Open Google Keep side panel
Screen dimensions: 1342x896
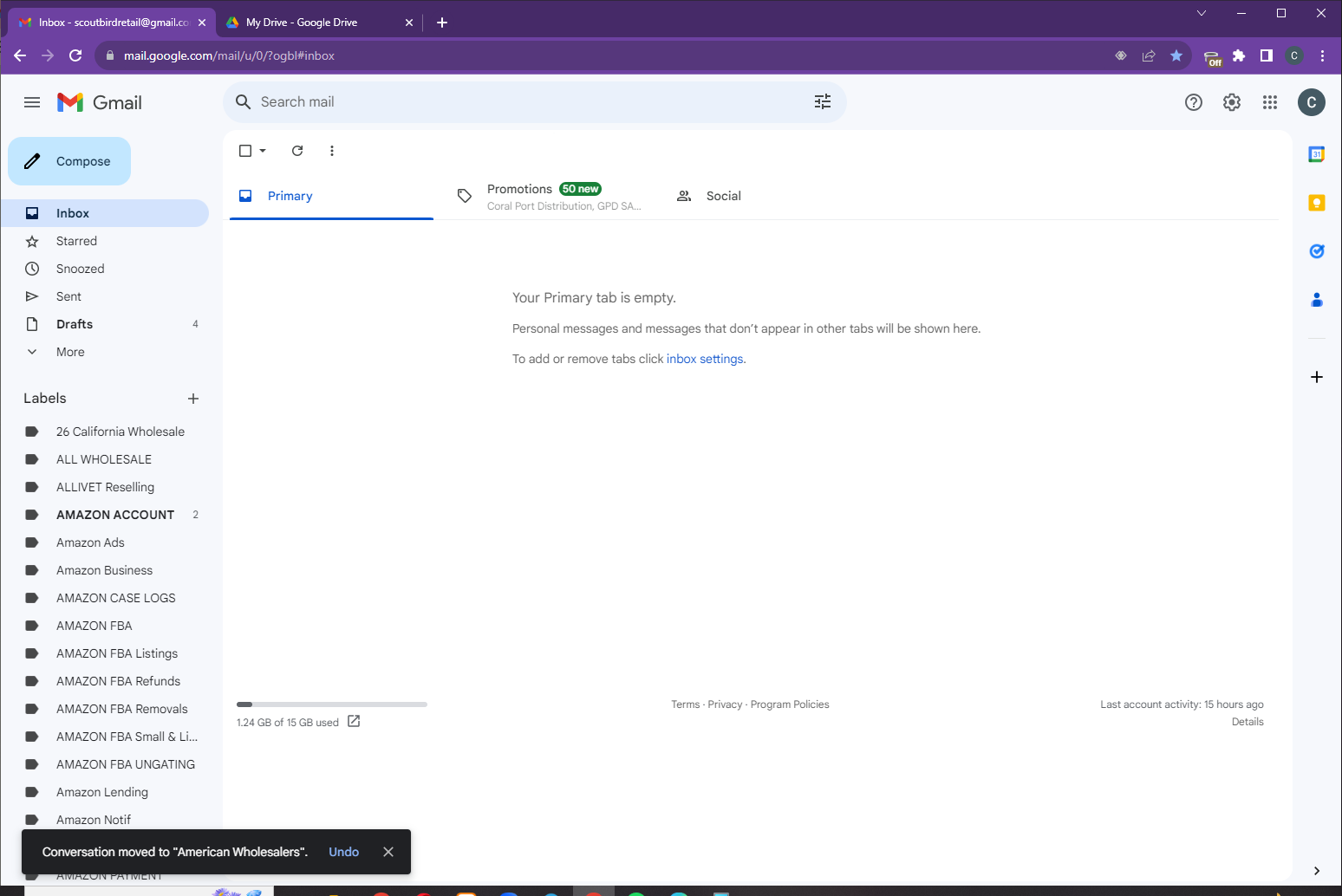coord(1317,203)
